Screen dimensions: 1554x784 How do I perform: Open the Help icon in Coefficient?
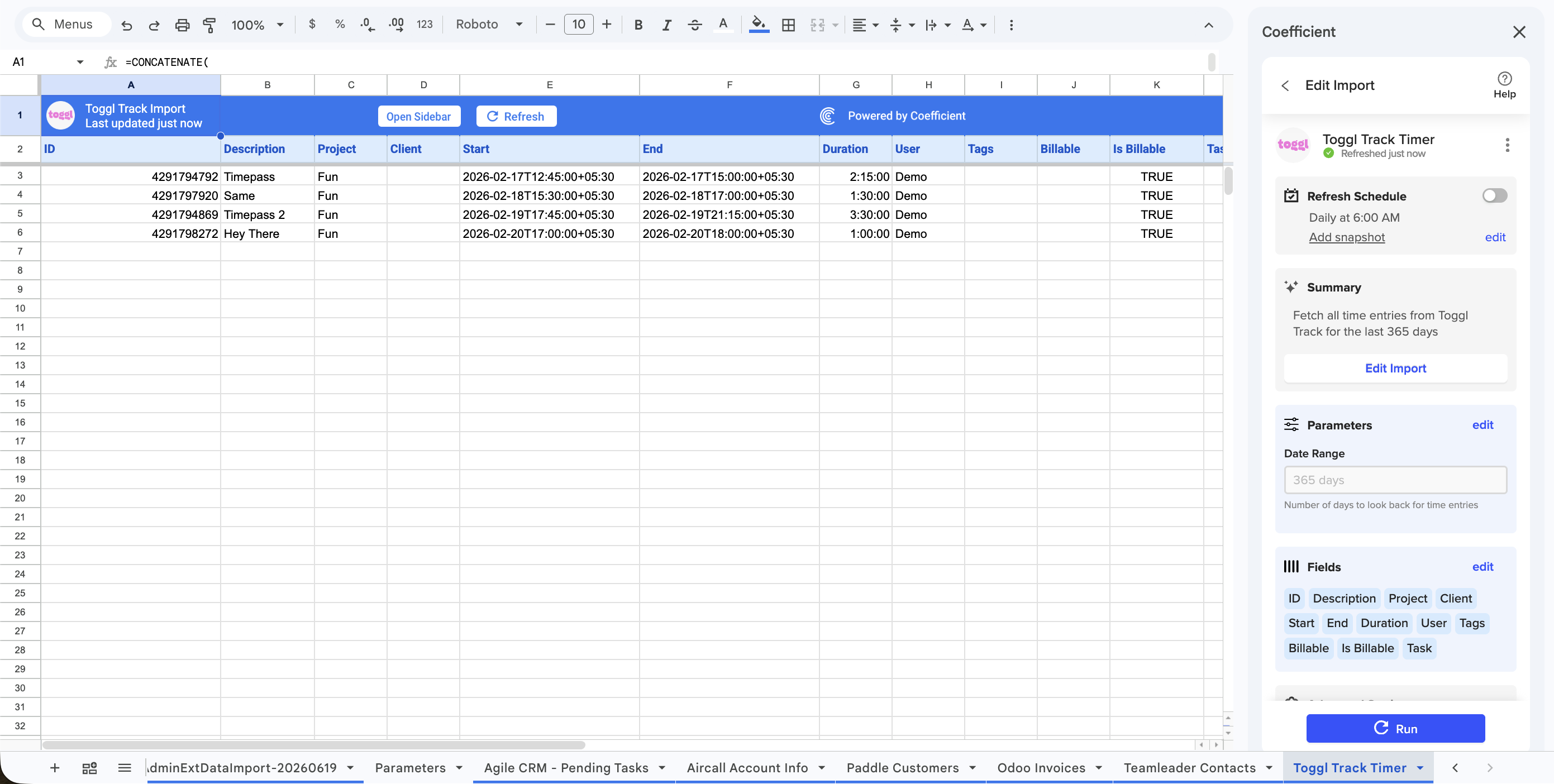point(1504,84)
